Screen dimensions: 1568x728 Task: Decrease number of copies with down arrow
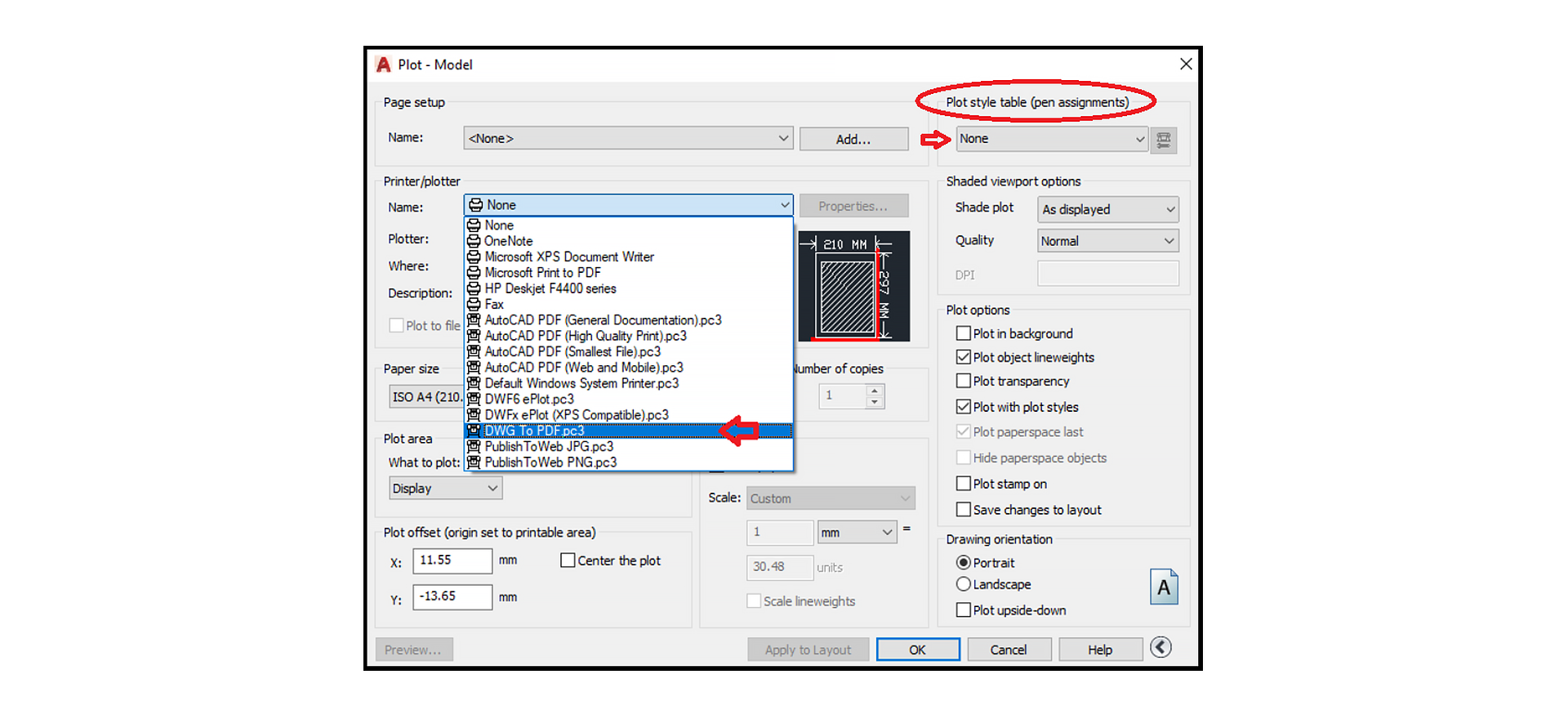[875, 402]
